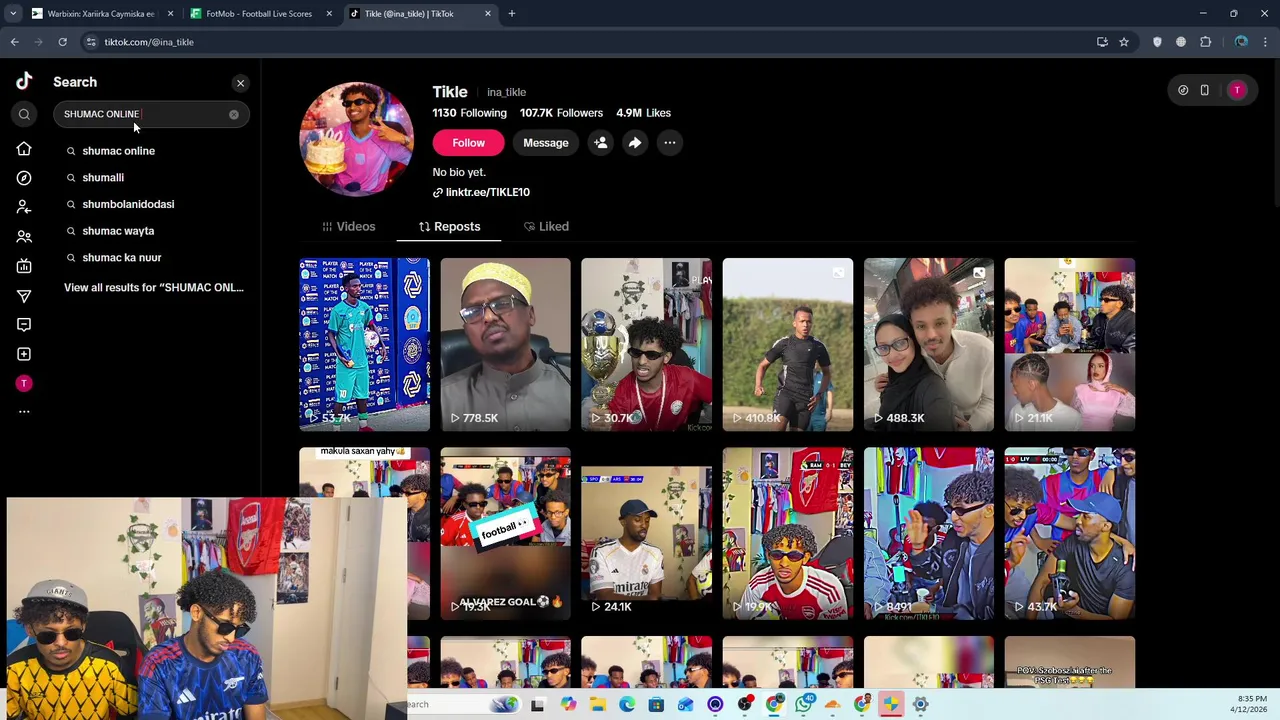Open the 488.3K views video thumbnail

point(929,345)
